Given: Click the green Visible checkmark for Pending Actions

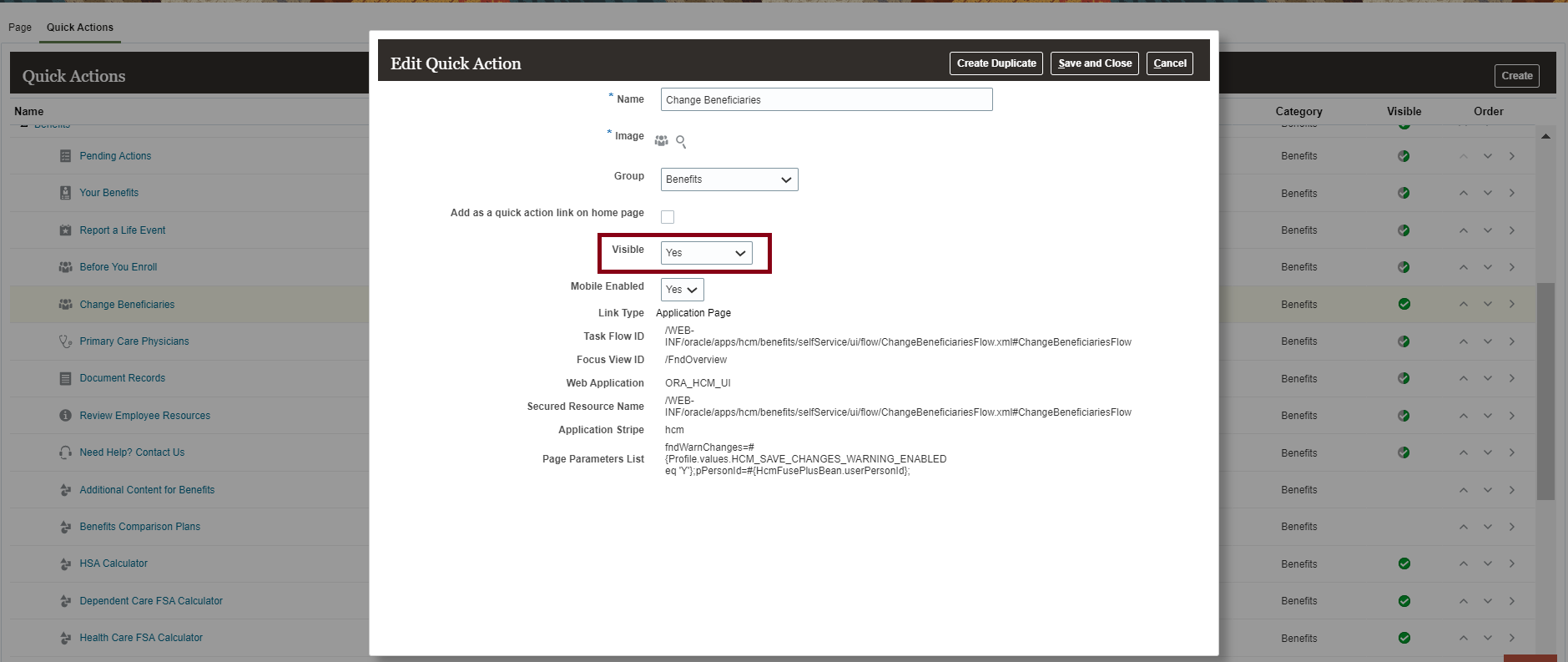Looking at the screenshot, I should (x=1404, y=156).
